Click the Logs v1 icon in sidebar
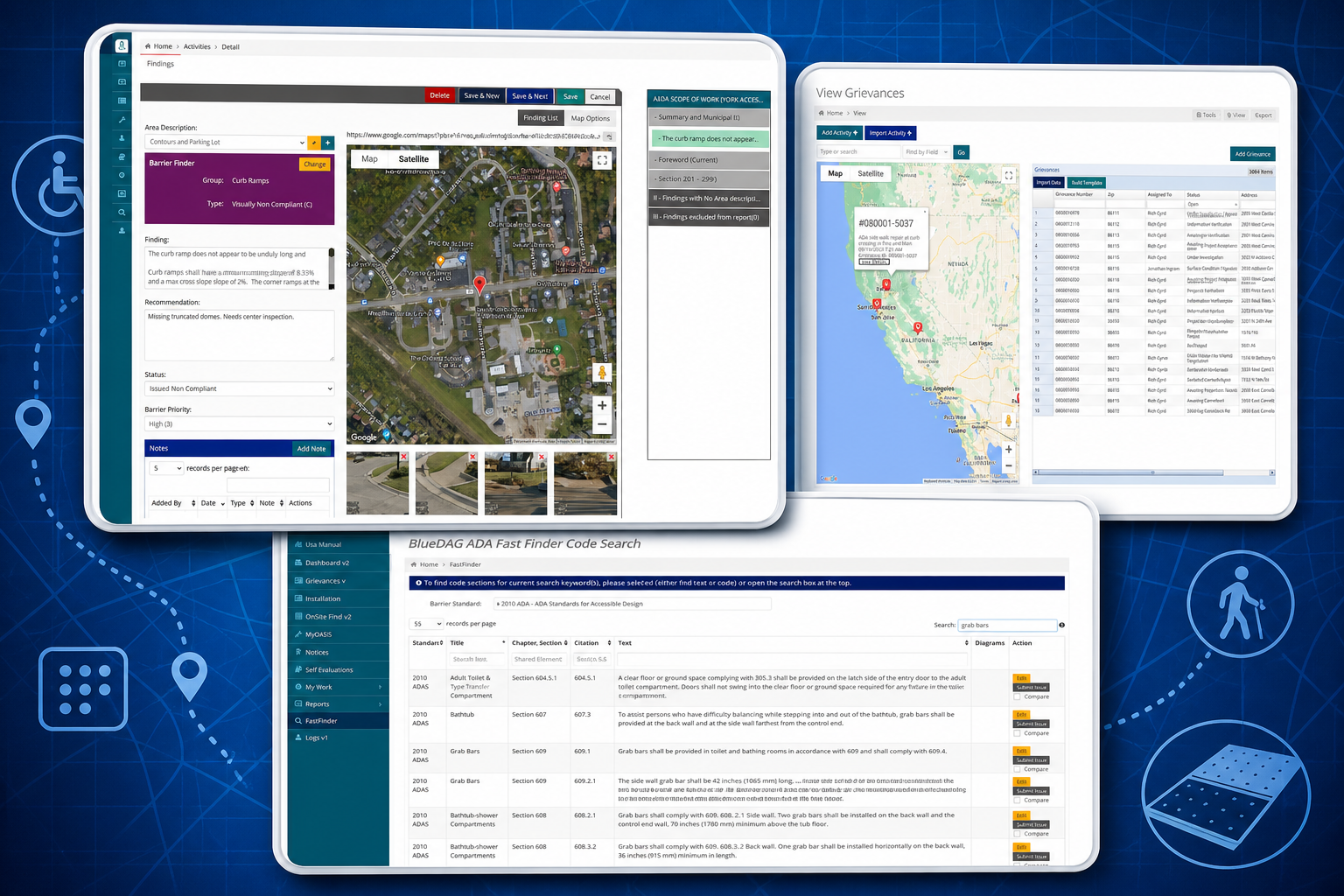 pyautogui.click(x=298, y=738)
